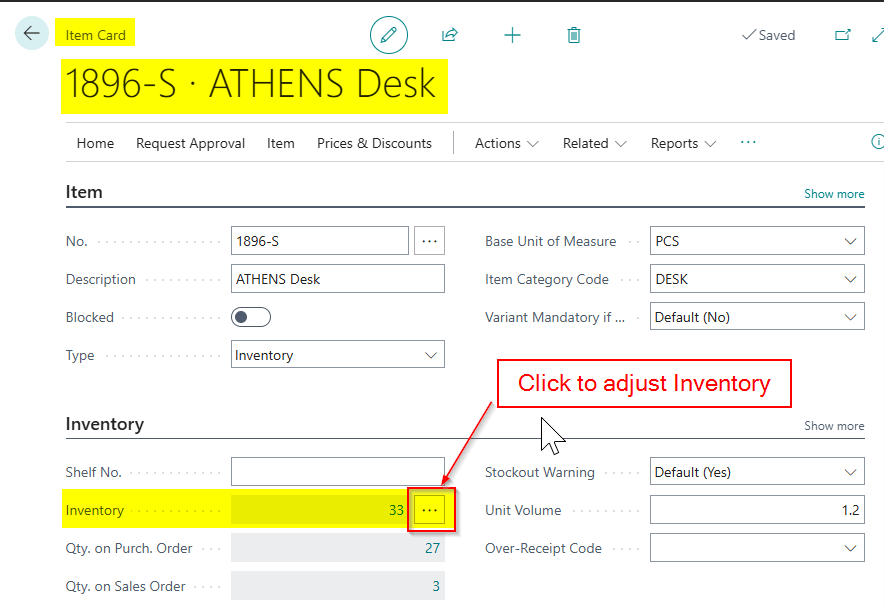Toggle the Blocked switch
Viewport: 884px width, 612px height.
(251, 317)
